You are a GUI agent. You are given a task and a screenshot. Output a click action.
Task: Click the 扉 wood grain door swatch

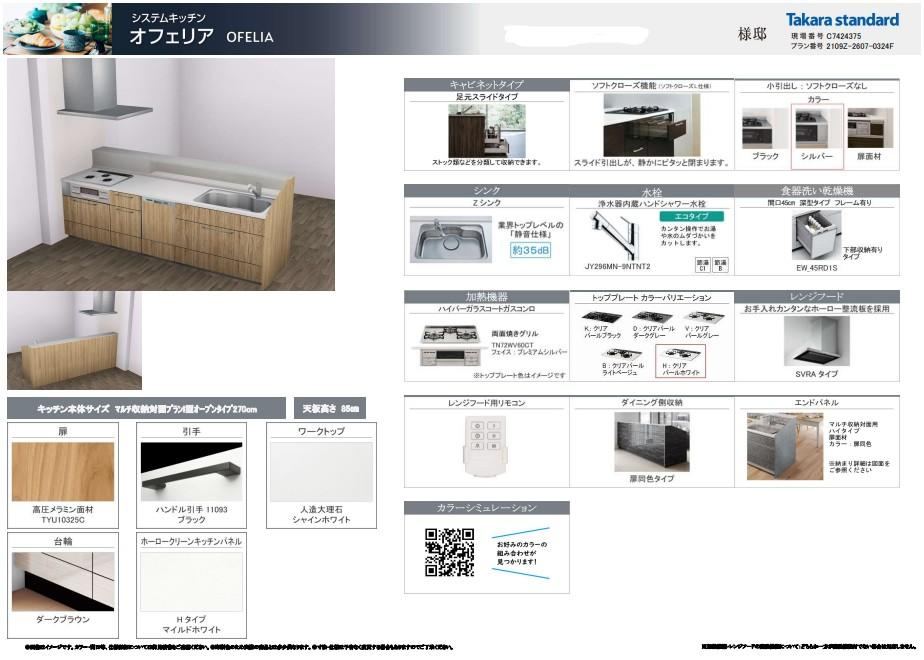(63, 472)
